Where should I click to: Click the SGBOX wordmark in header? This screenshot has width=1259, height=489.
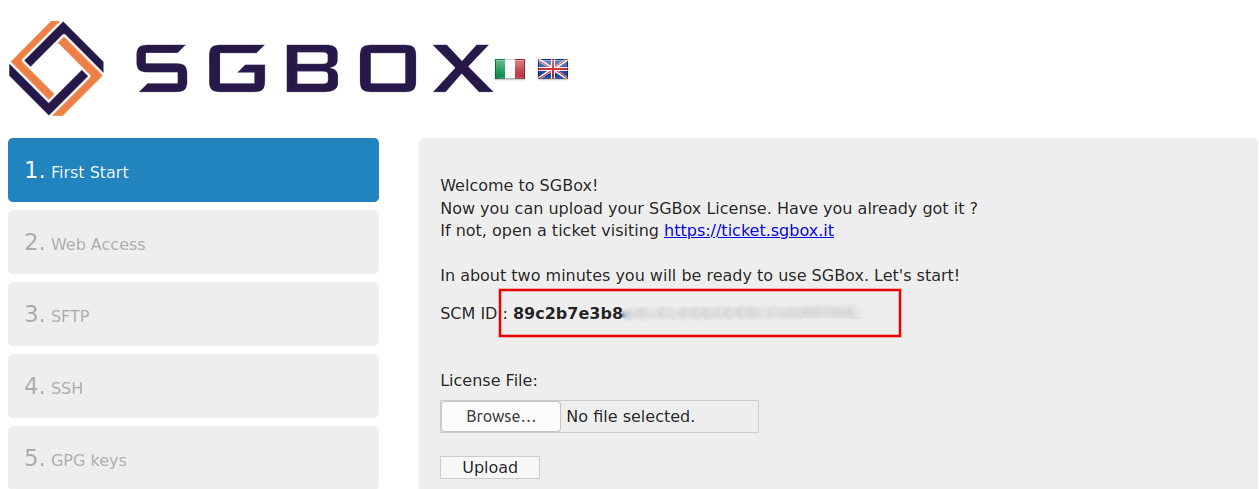pos(313,69)
